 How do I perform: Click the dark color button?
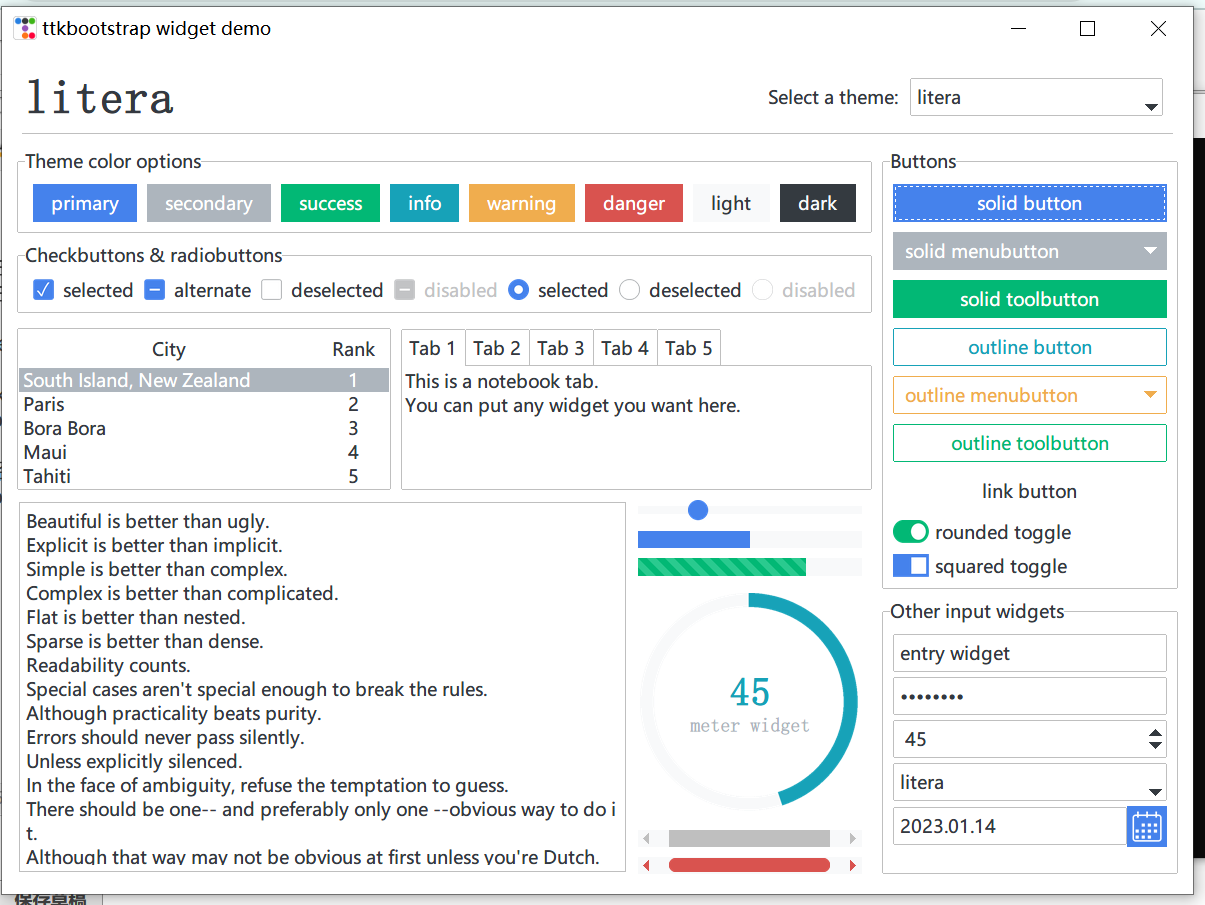(x=818, y=203)
